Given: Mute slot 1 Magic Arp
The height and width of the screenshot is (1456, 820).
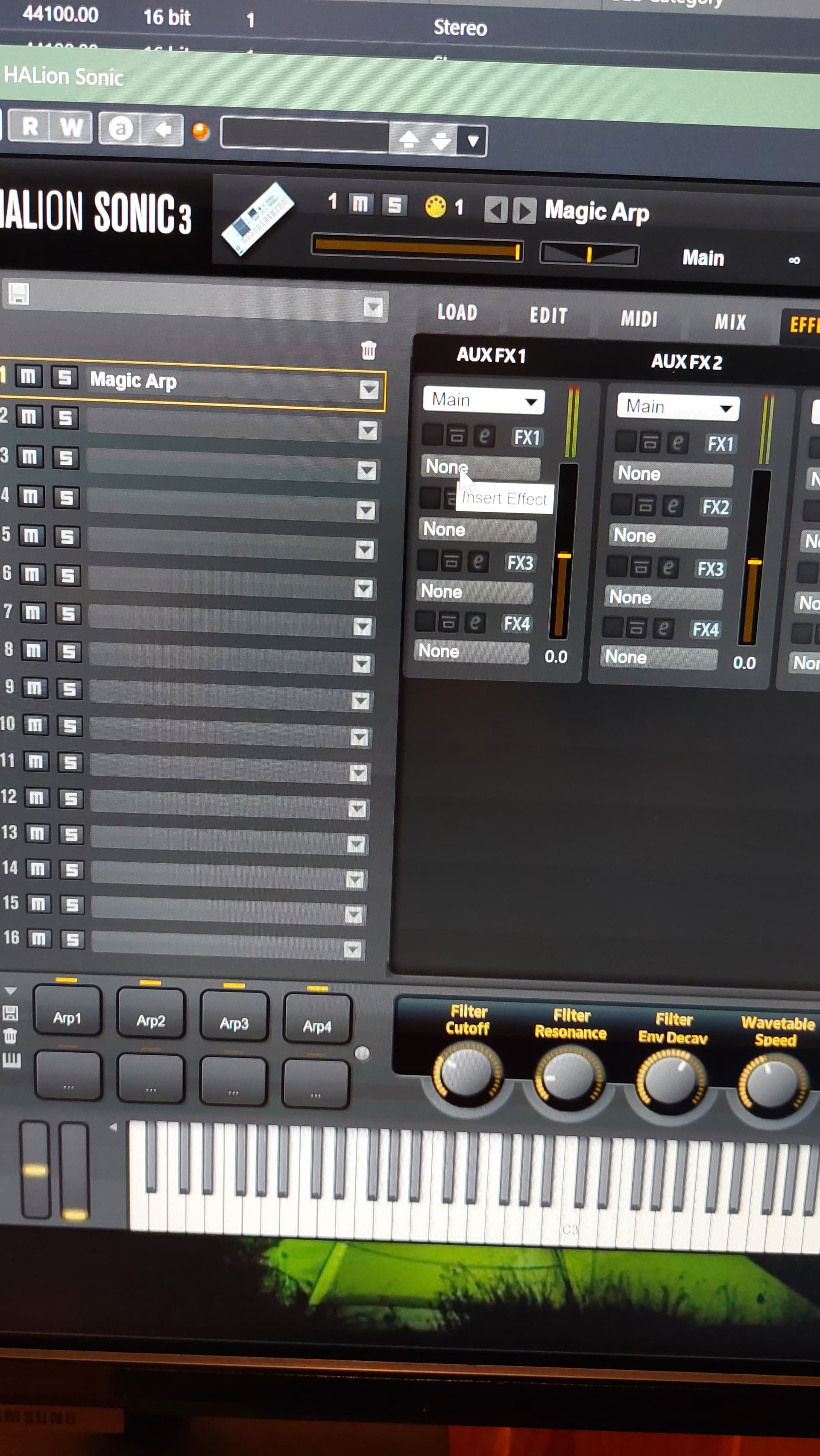Looking at the screenshot, I should [28, 376].
